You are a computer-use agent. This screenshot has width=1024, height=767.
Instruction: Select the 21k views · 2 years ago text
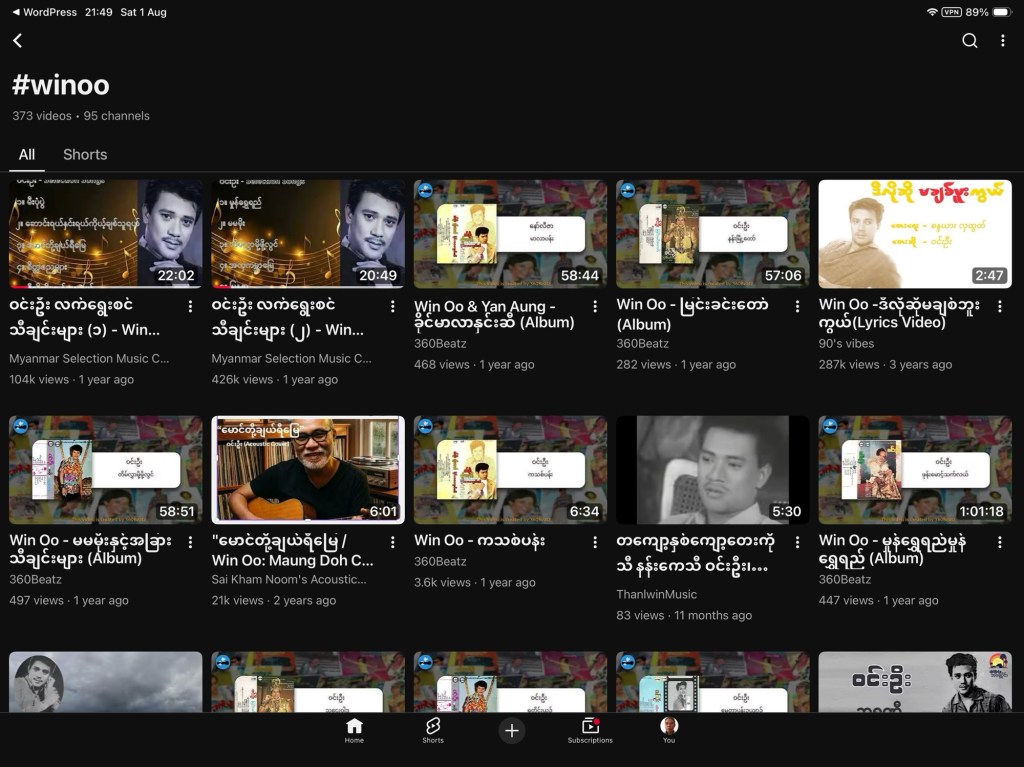pos(274,600)
